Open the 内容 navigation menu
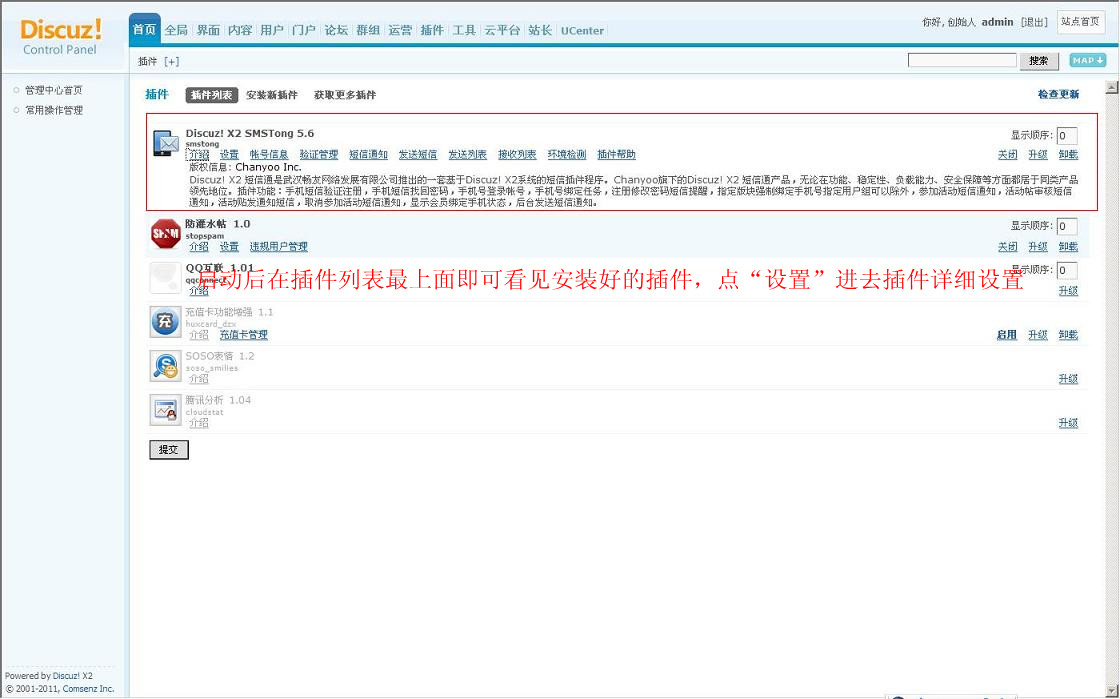 pos(240,30)
